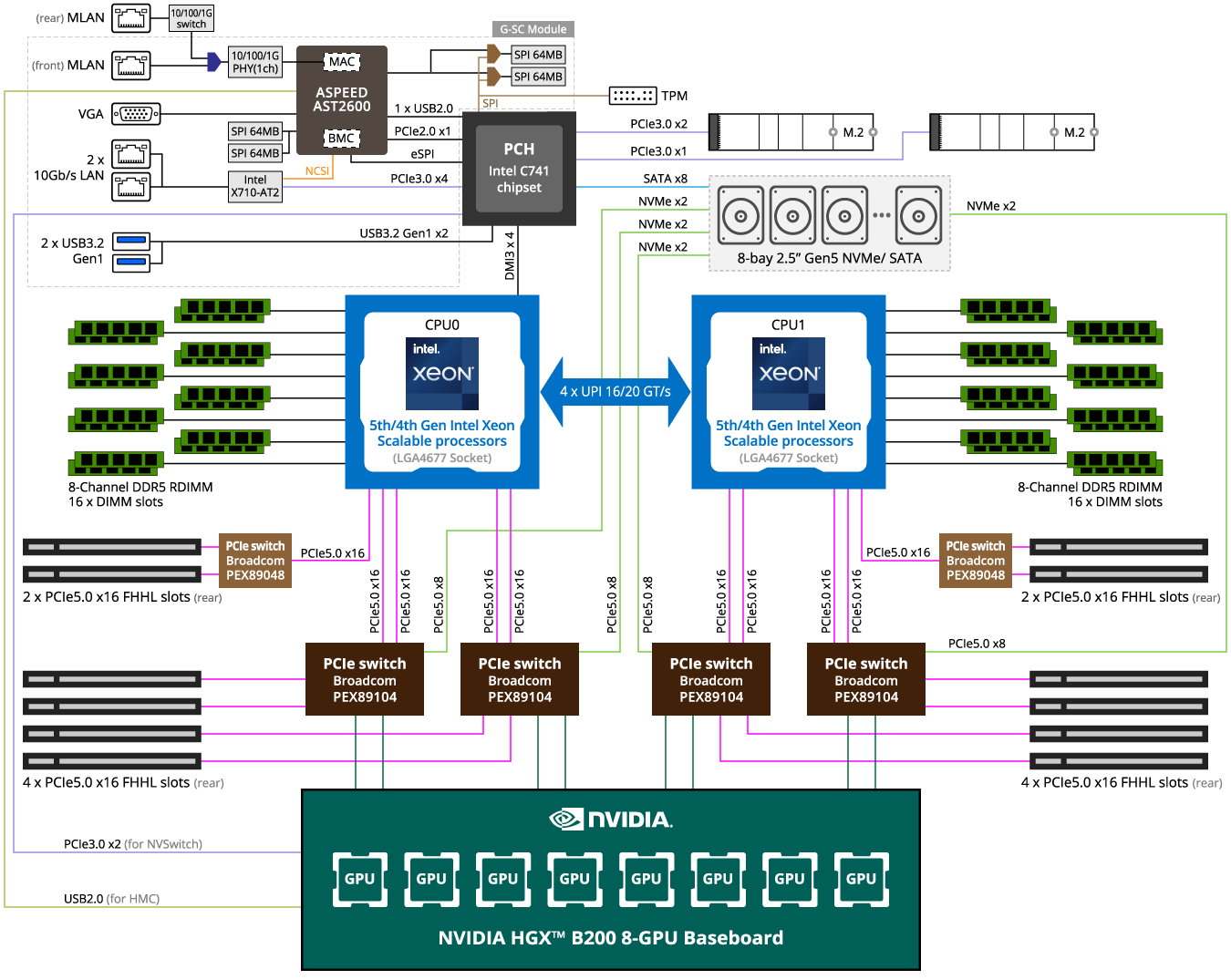Select the PCH Intel C741 chipset block
This screenshot has width=1231, height=980.
coord(520,169)
